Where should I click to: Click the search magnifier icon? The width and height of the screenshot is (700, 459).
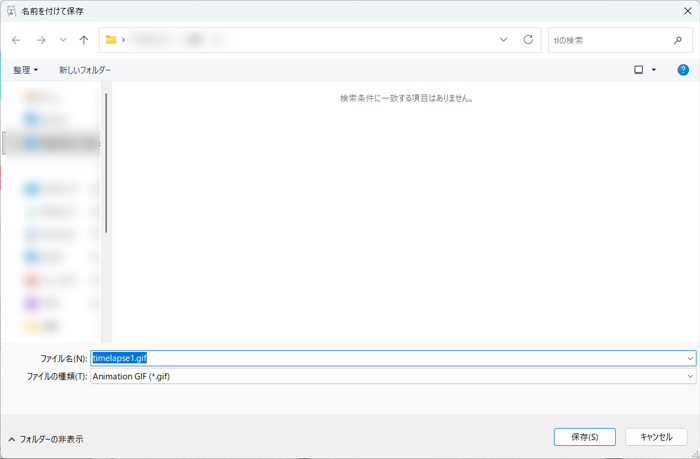click(x=678, y=40)
